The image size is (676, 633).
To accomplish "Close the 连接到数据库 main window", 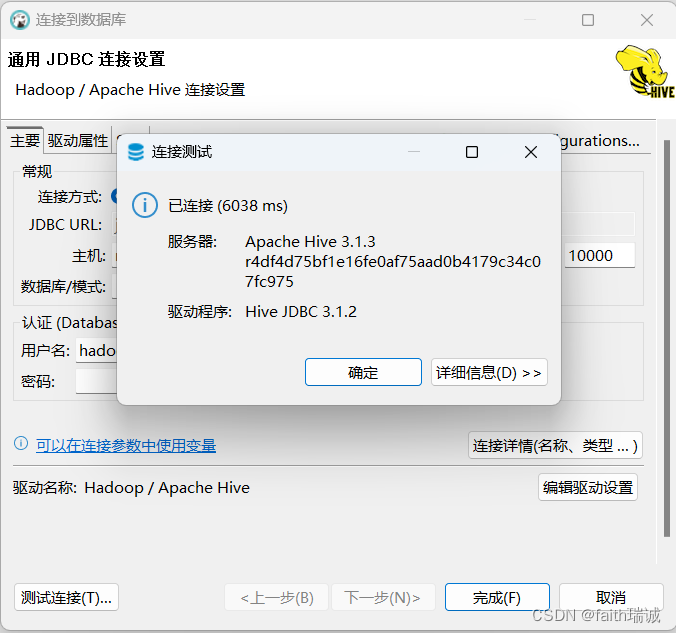I will pos(647,20).
